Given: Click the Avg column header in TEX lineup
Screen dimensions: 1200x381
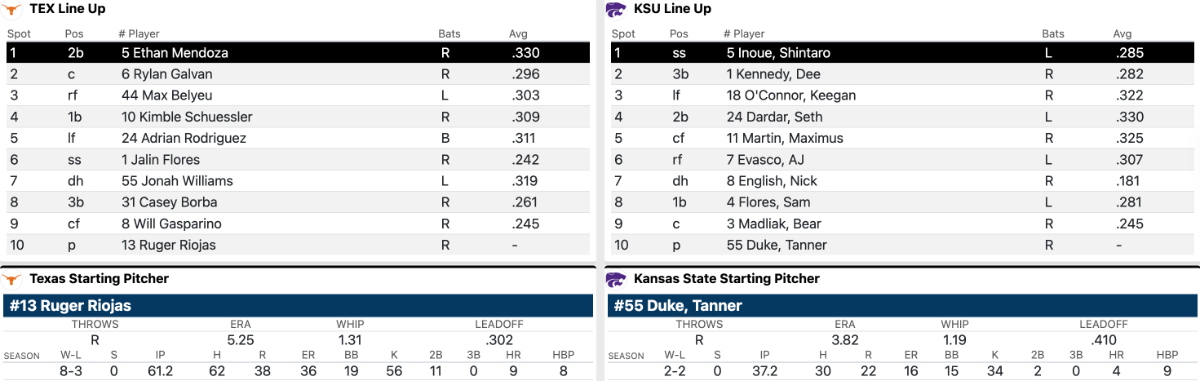Looking at the screenshot, I should pos(517,34).
